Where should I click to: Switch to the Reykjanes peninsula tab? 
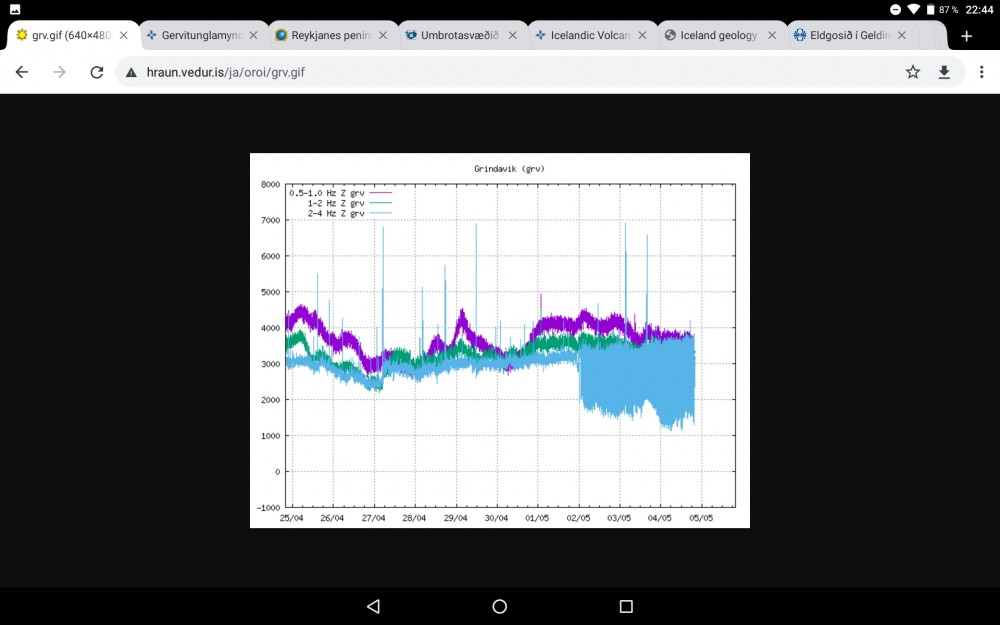pos(330,34)
